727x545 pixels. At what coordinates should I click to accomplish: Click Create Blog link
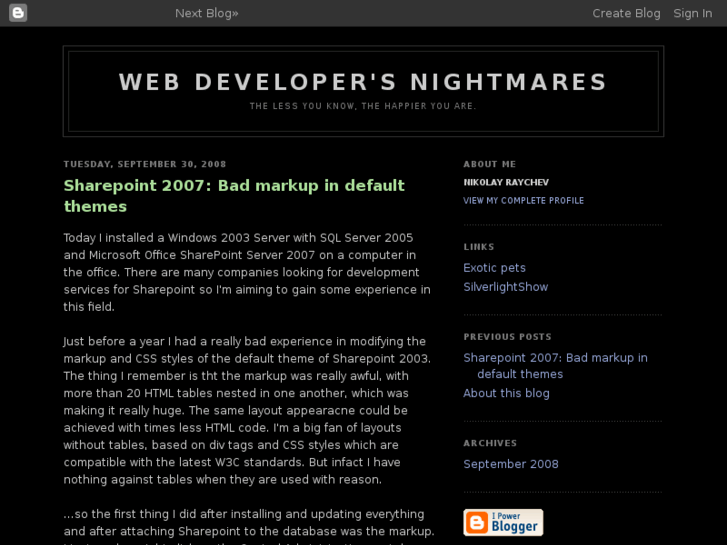(x=626, y=13)
